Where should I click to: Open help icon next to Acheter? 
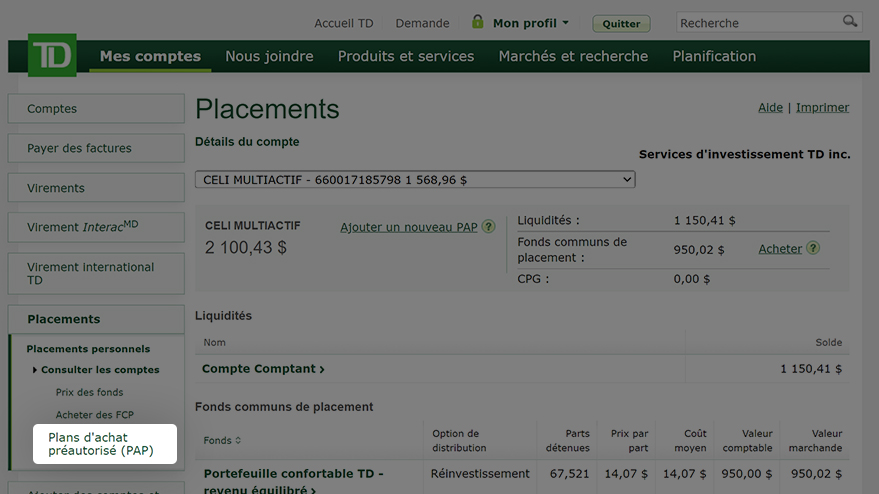[813, 248]
